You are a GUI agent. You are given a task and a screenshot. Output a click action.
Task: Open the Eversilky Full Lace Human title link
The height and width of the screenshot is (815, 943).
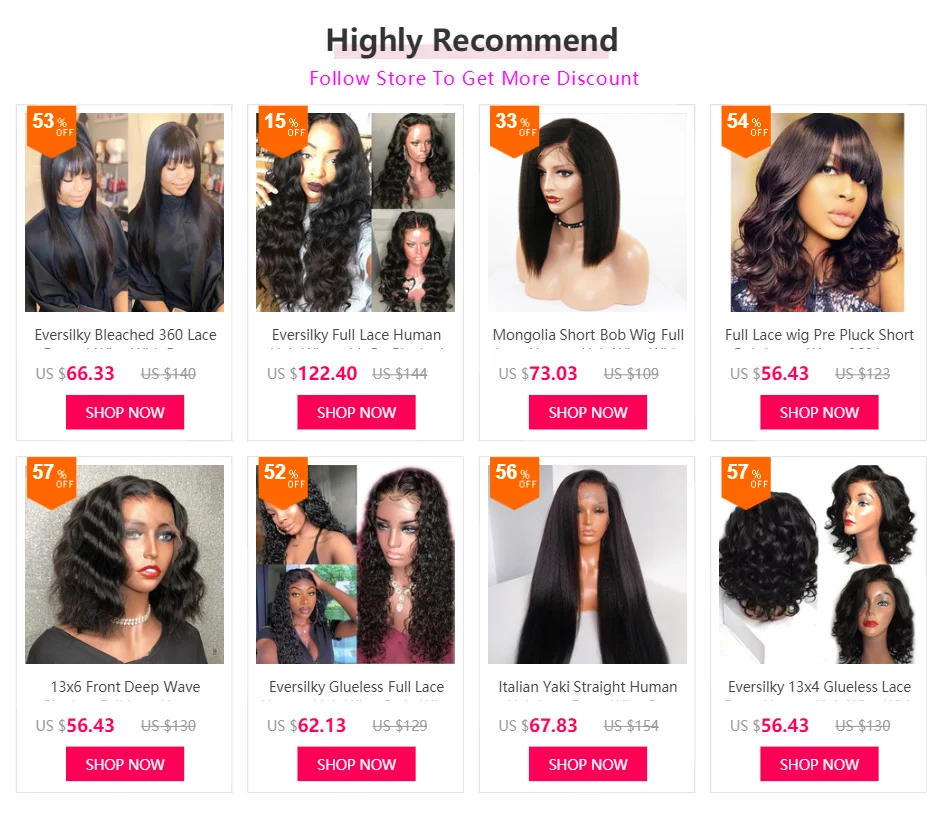tap(356, 335)
